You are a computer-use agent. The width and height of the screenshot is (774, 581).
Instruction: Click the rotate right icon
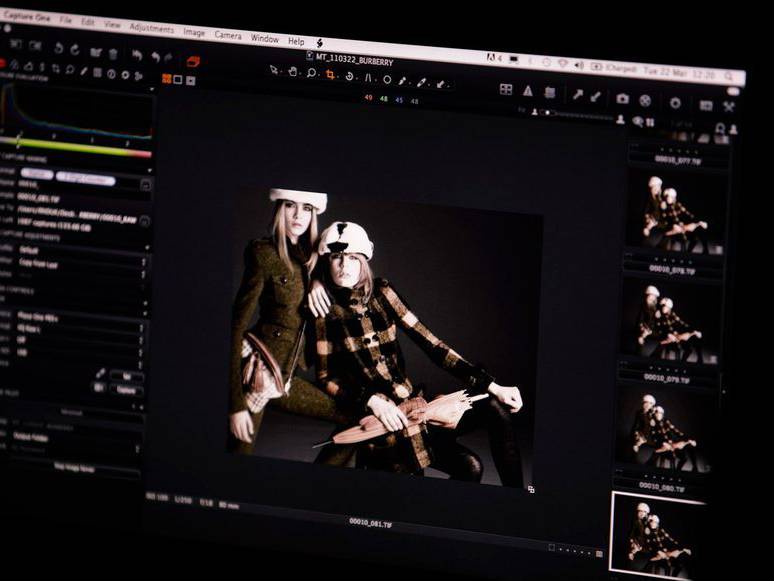point(75,49)
